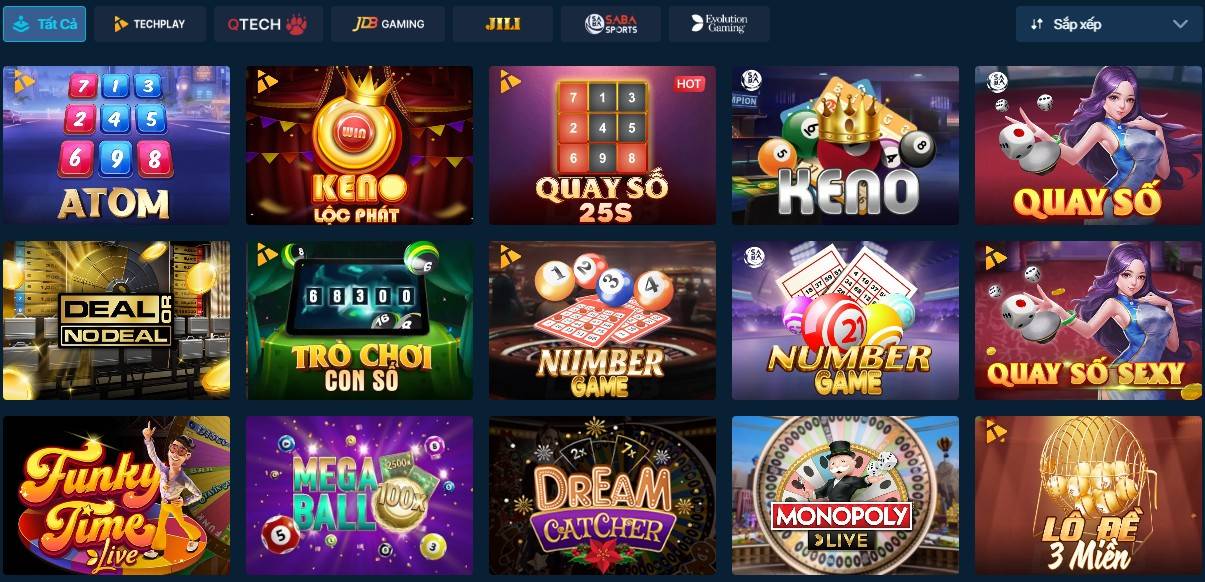Viewport: 1205px width, 582px height.
Task: Open Lô Đề 3 Miền game
Action: [x=1088, y=495]
